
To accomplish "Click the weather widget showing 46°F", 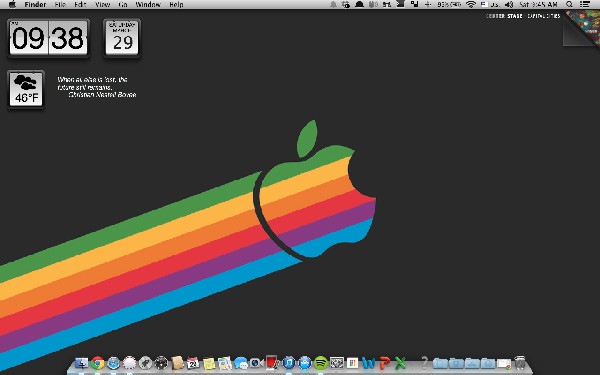I will tap(26, 89).
